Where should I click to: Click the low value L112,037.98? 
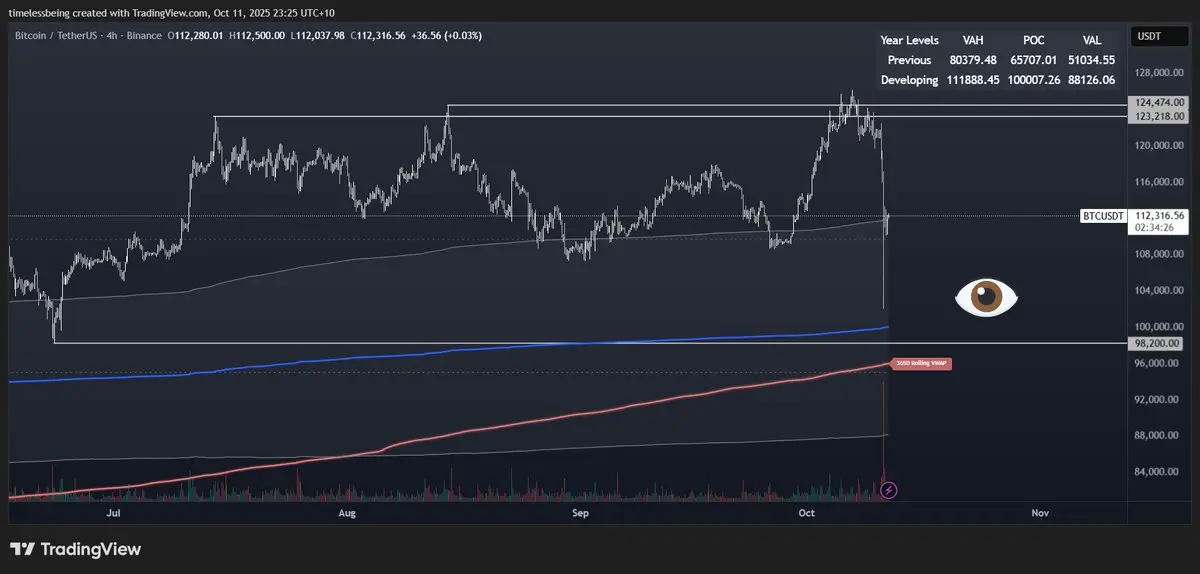[x=318, y=35]
